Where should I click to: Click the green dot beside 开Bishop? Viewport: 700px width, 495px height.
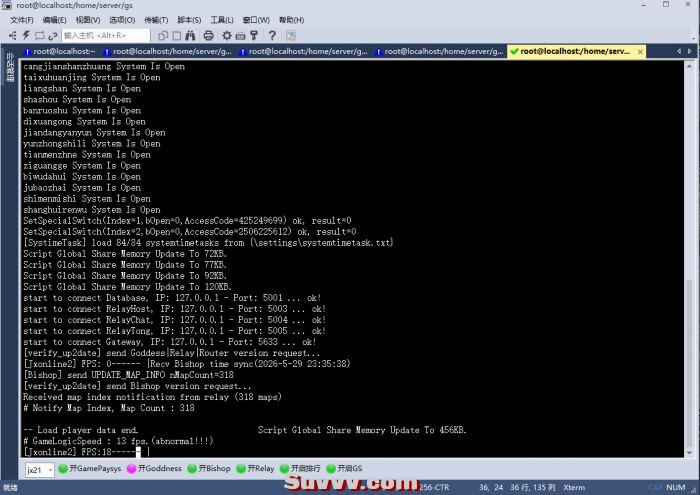[x=192, y=468]
